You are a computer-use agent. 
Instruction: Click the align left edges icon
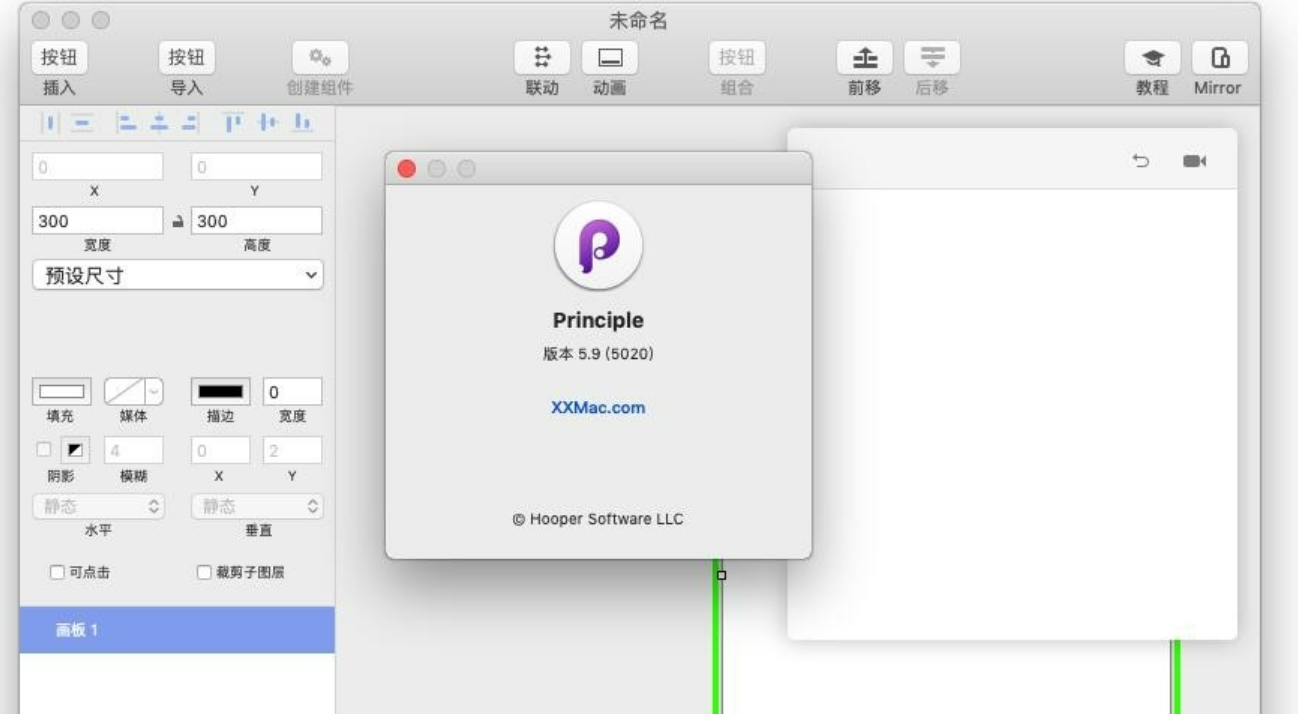pyautogui.click(x=125, y=123)
